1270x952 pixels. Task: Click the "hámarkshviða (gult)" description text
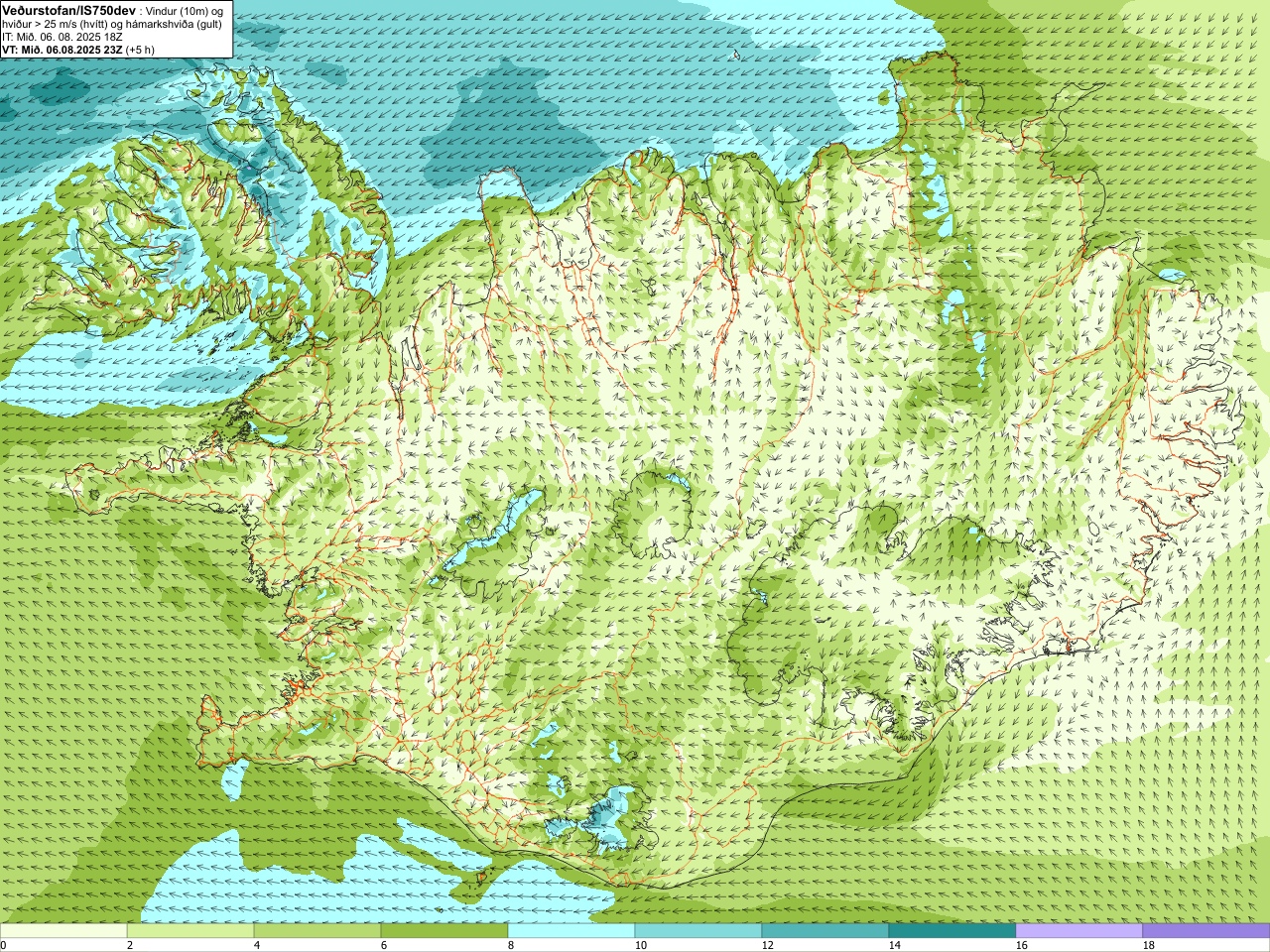pos(175,23)
